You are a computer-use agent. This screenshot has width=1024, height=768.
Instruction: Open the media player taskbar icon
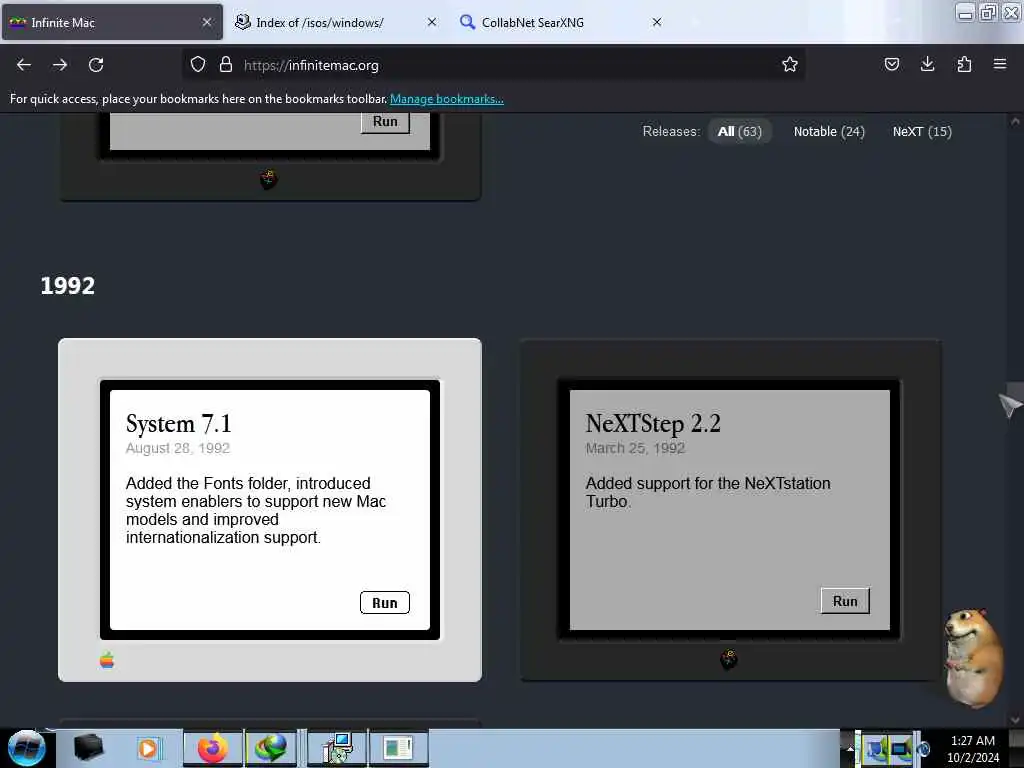coord(148,748)
